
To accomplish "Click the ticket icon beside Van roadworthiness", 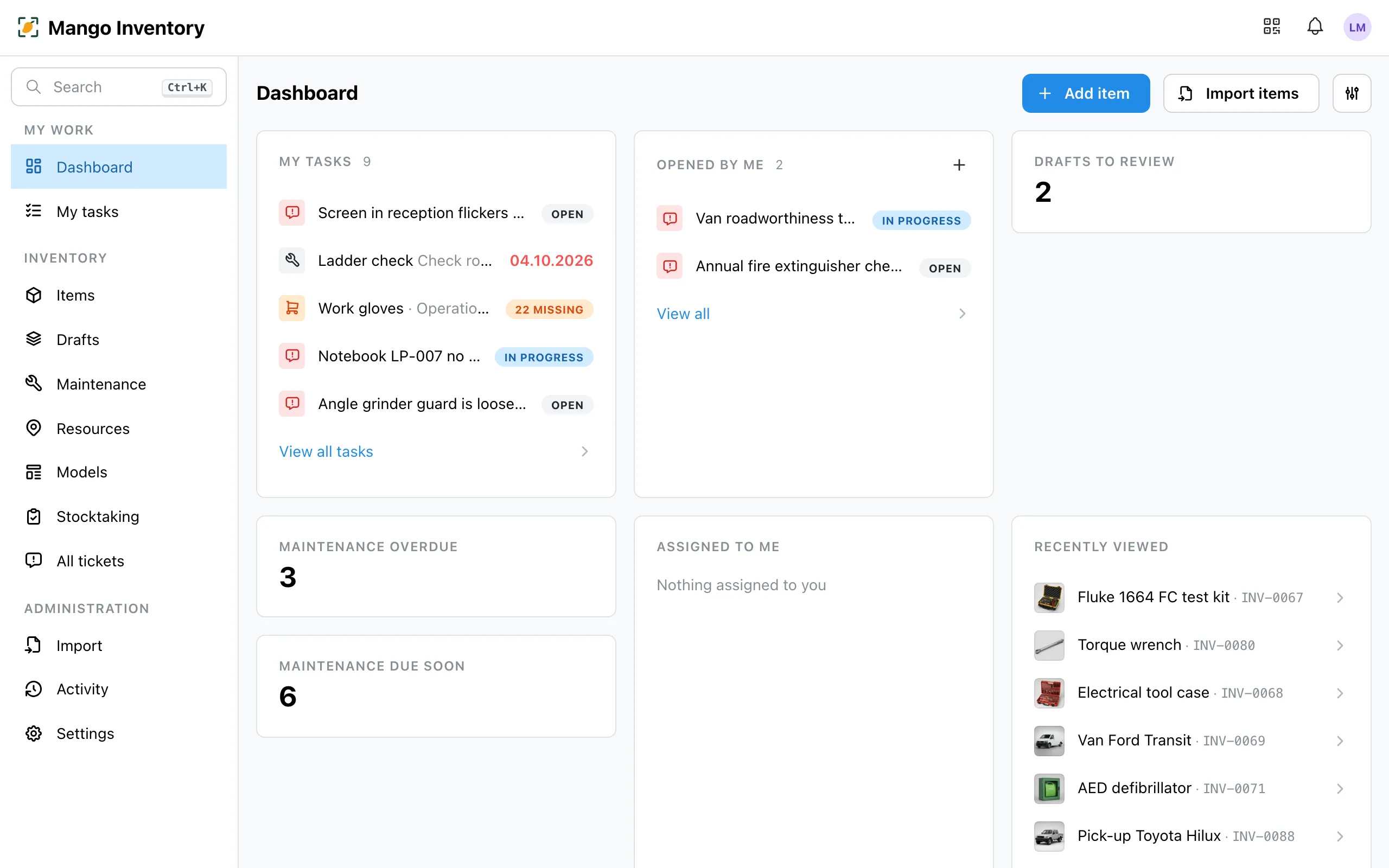I will pos(670,218).
